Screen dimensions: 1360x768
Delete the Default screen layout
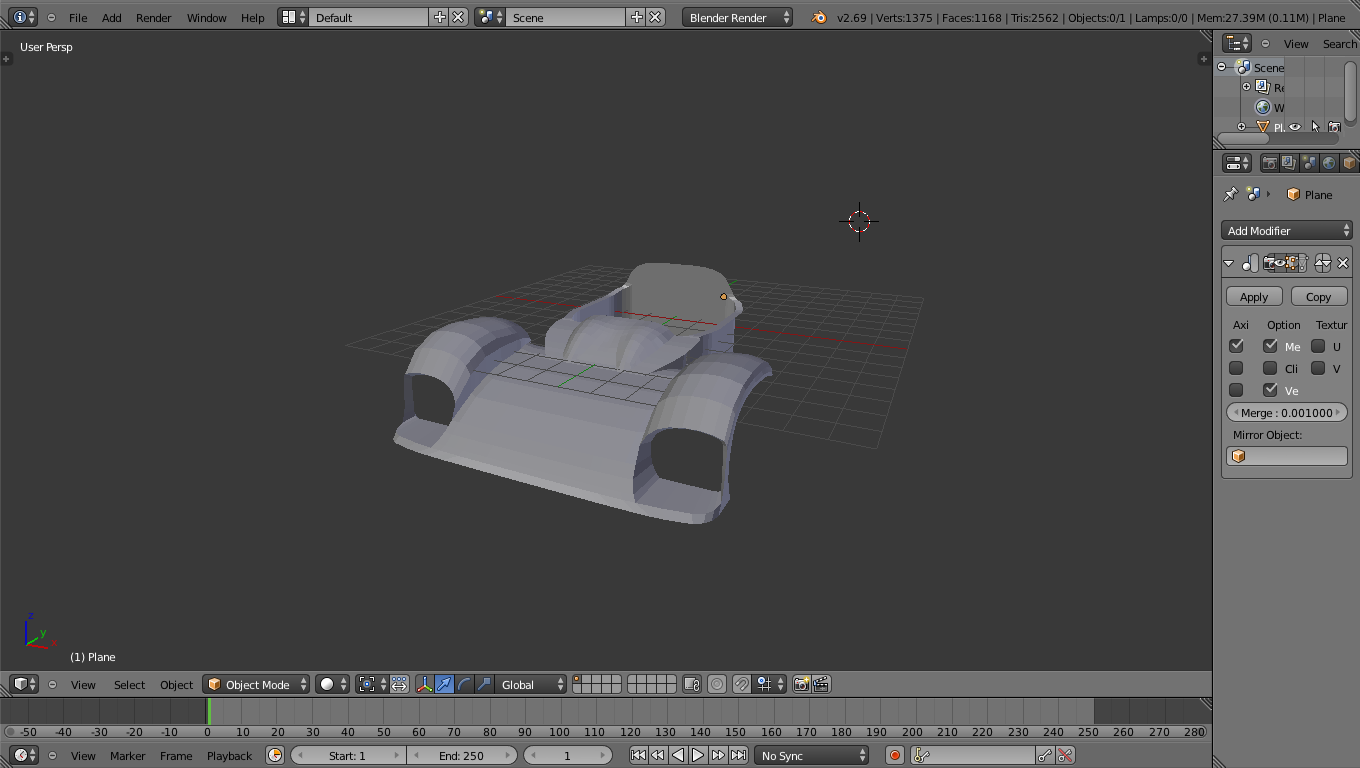pos(458,17)
